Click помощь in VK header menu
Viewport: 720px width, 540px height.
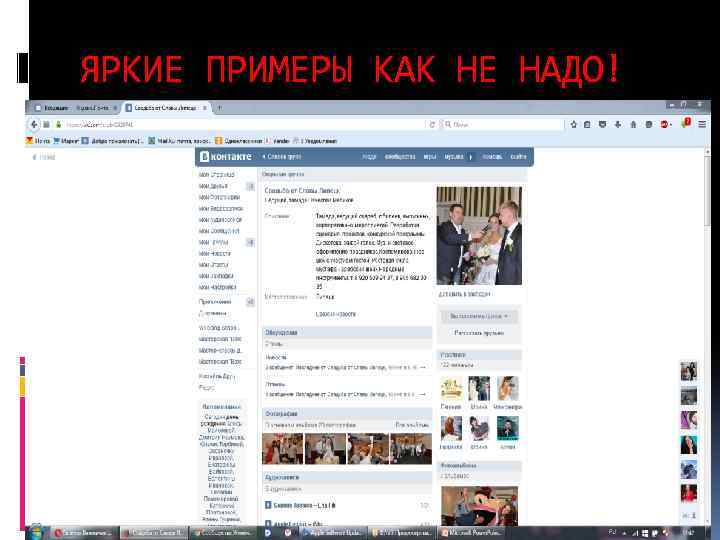point(492,157)
